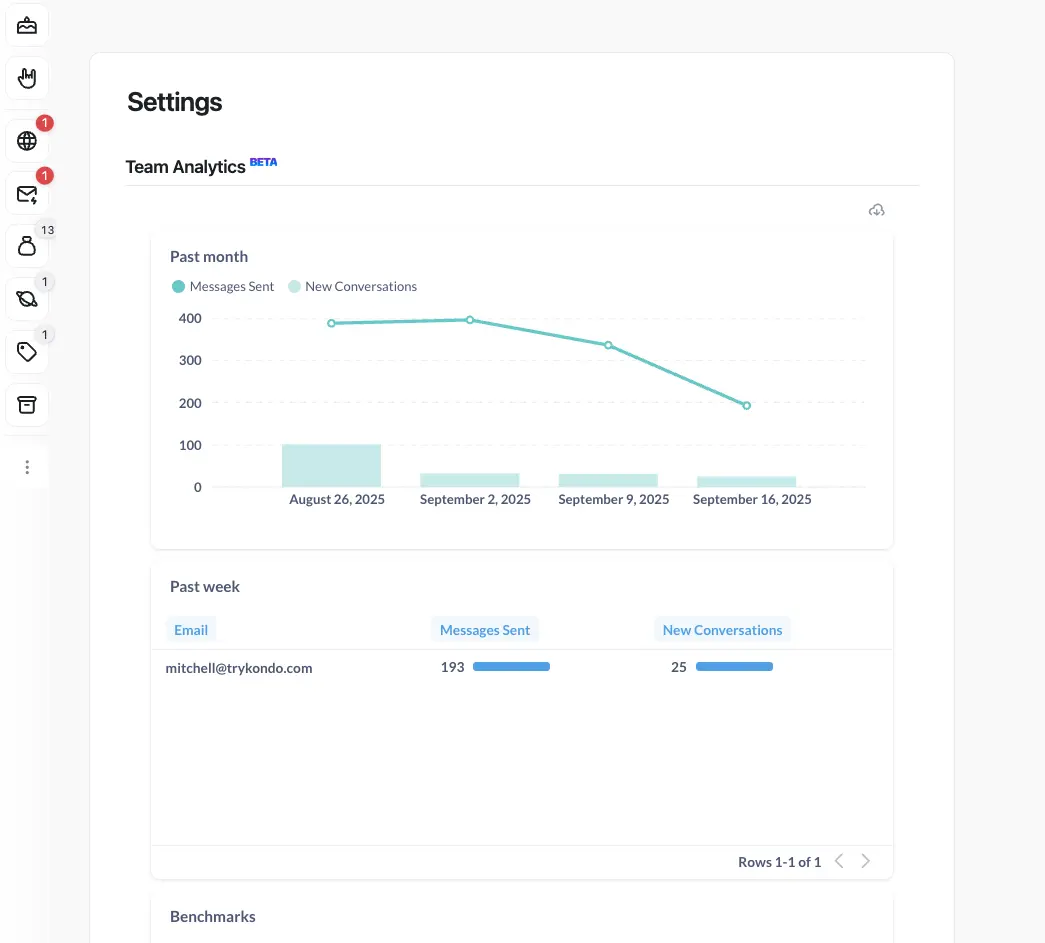Viewport: 1045px width, 943px height.
Task: Click the cloud download export icon
Action: click(876, 210)
